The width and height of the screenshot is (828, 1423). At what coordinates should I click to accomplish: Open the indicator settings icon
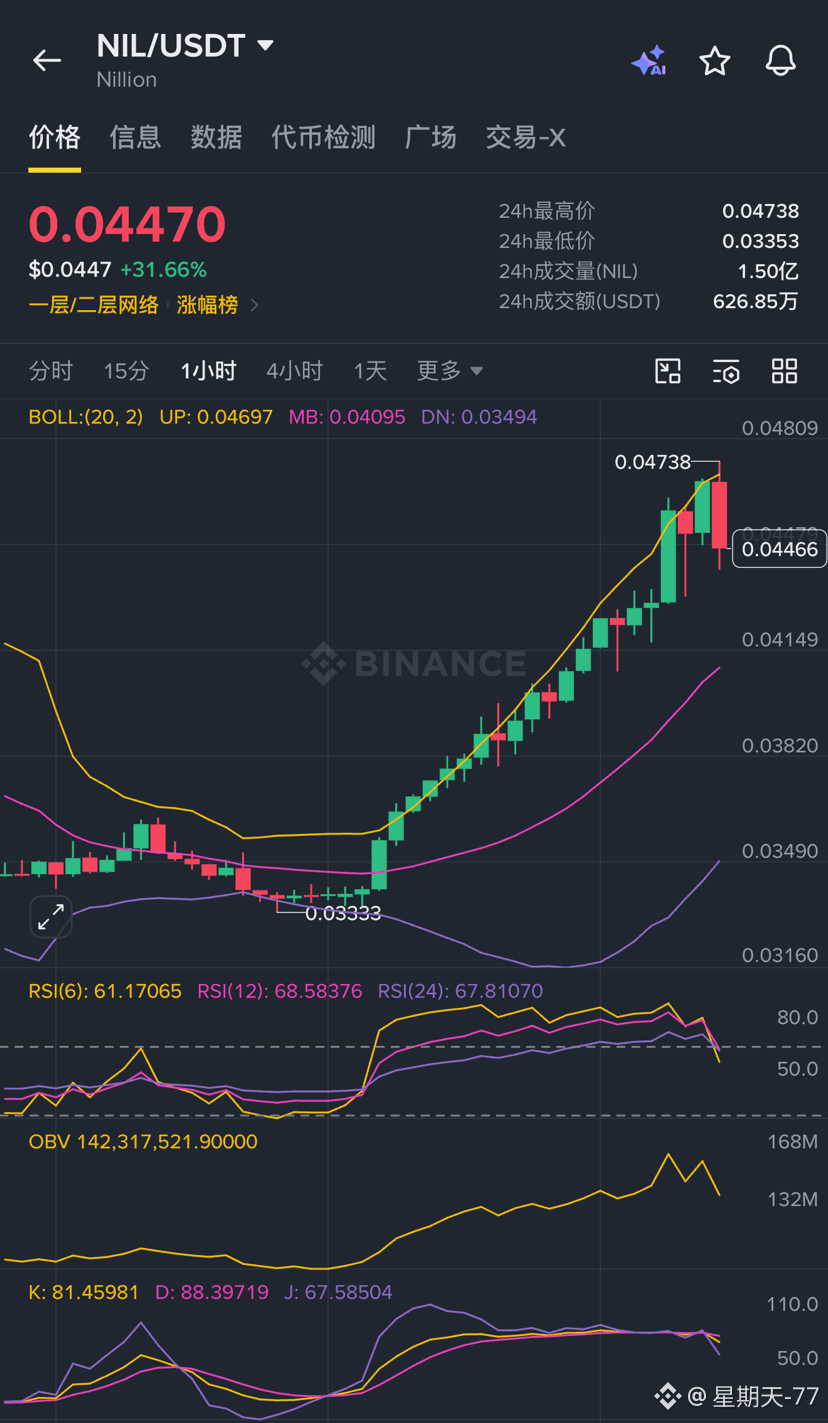coord(726,371)
